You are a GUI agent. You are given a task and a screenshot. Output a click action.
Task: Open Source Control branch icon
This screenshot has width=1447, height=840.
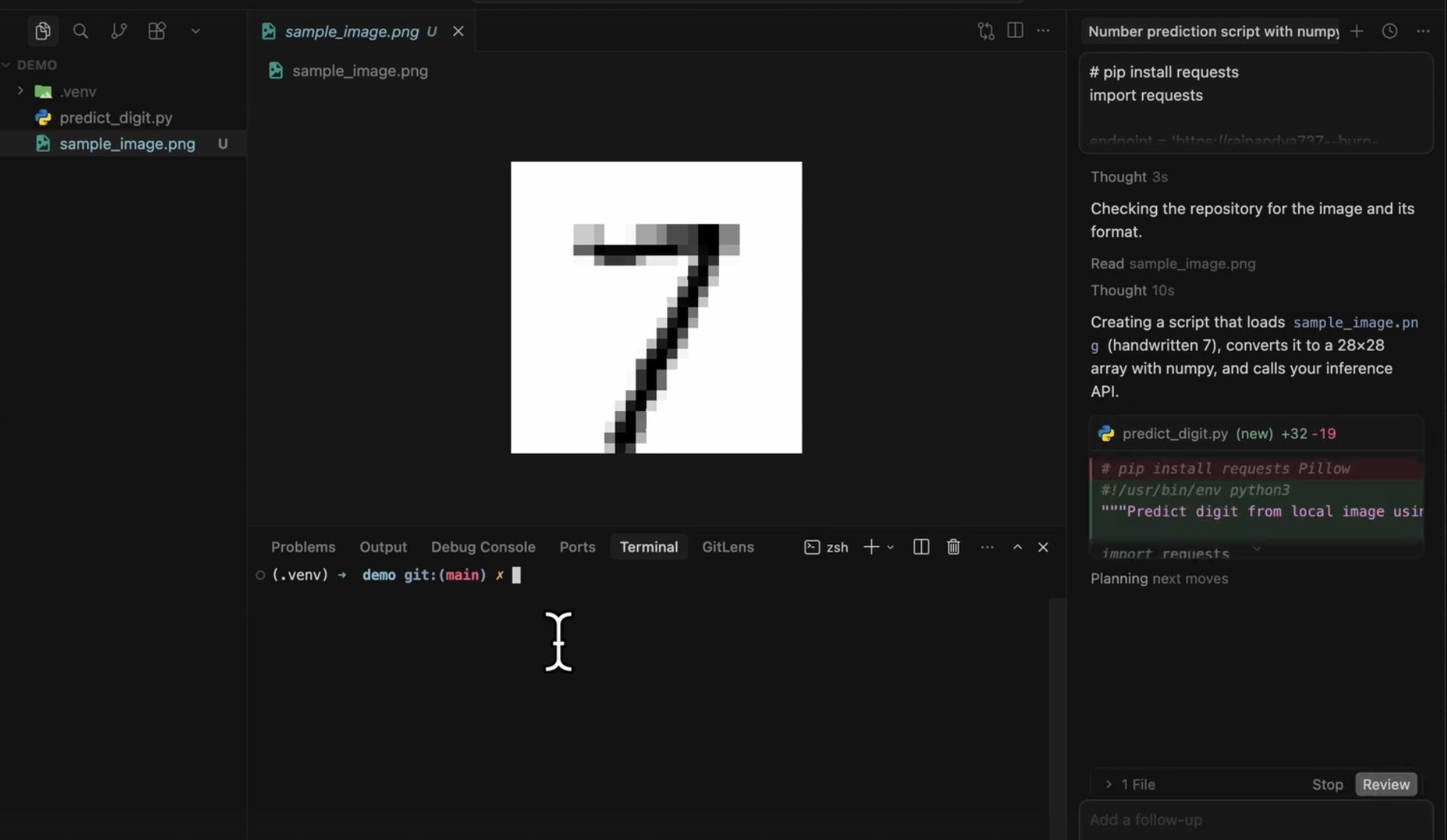[118, 30]
